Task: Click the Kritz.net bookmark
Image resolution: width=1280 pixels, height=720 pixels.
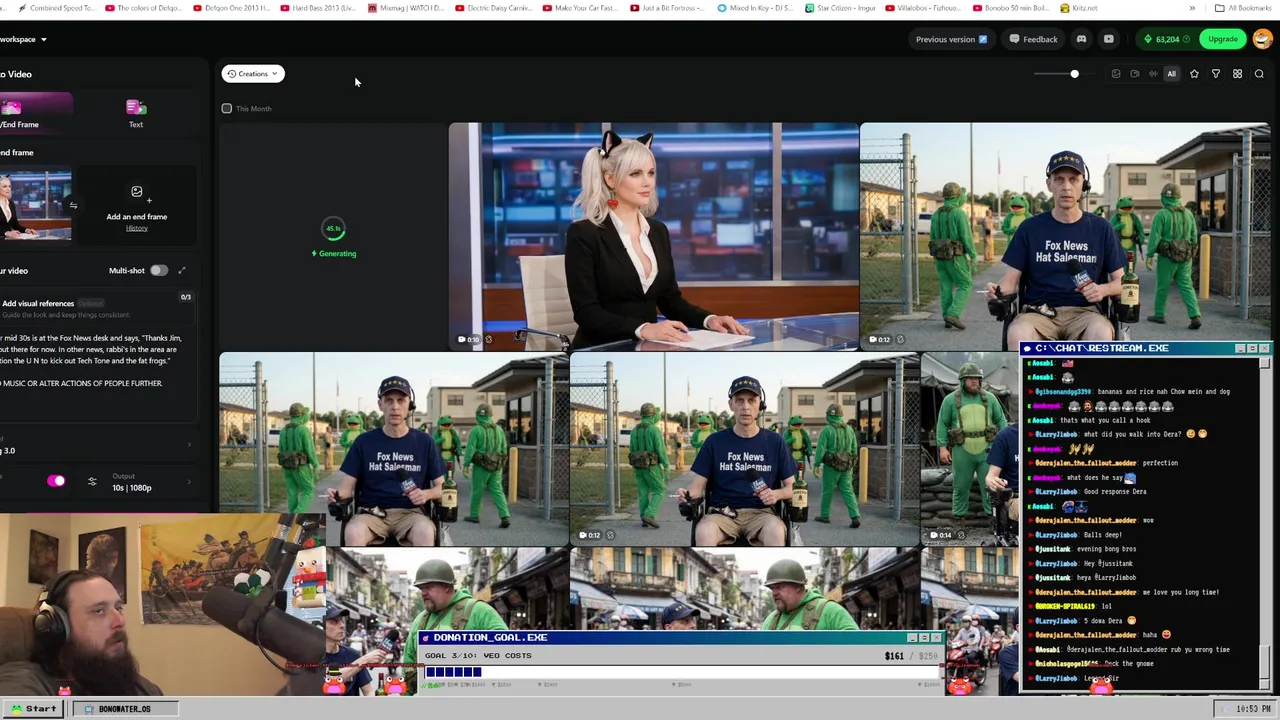Action: tap(1078, 8)
